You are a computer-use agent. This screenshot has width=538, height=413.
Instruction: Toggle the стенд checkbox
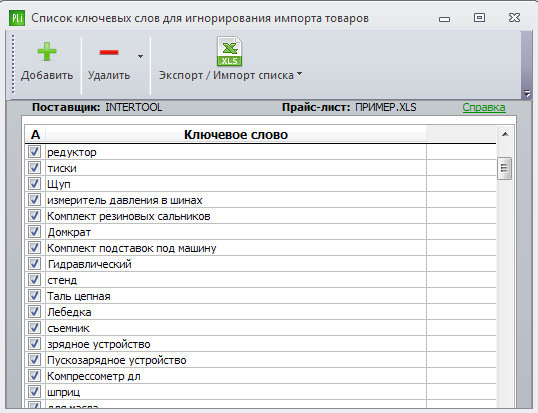point(34,280)
